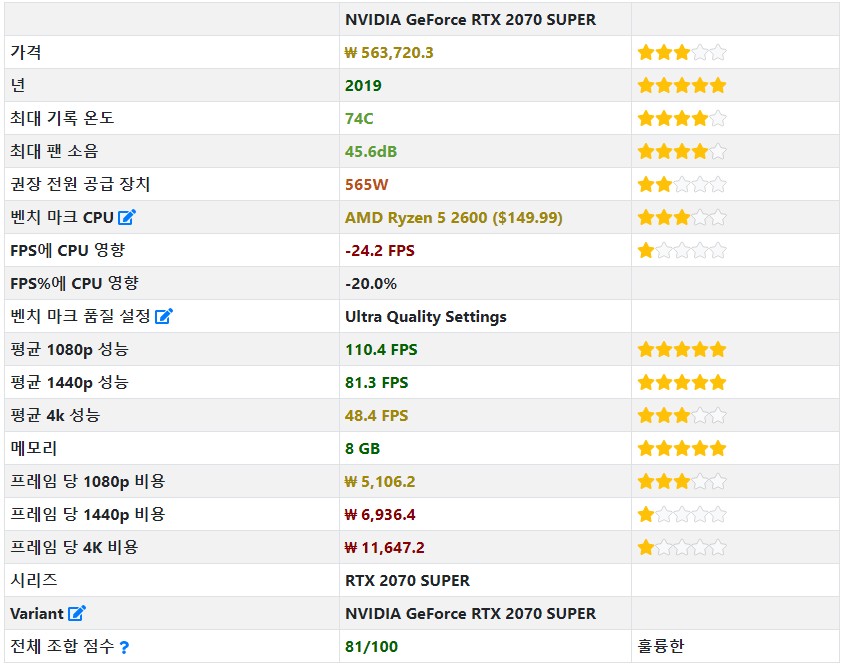Click the 전체 조합 점수 label
This screenshot has height=665, width=845.
[x=62, y=646]
